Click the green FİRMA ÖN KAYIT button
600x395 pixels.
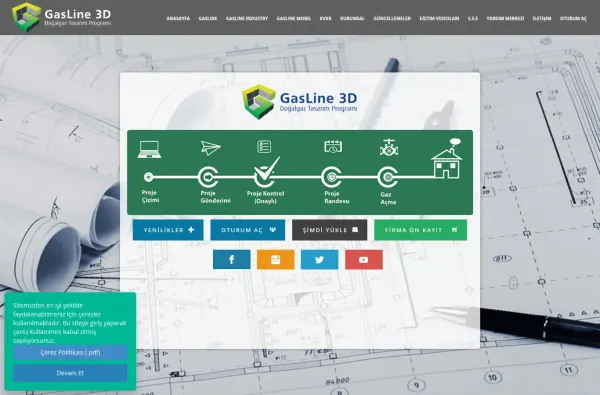click(x=421, y=230)
